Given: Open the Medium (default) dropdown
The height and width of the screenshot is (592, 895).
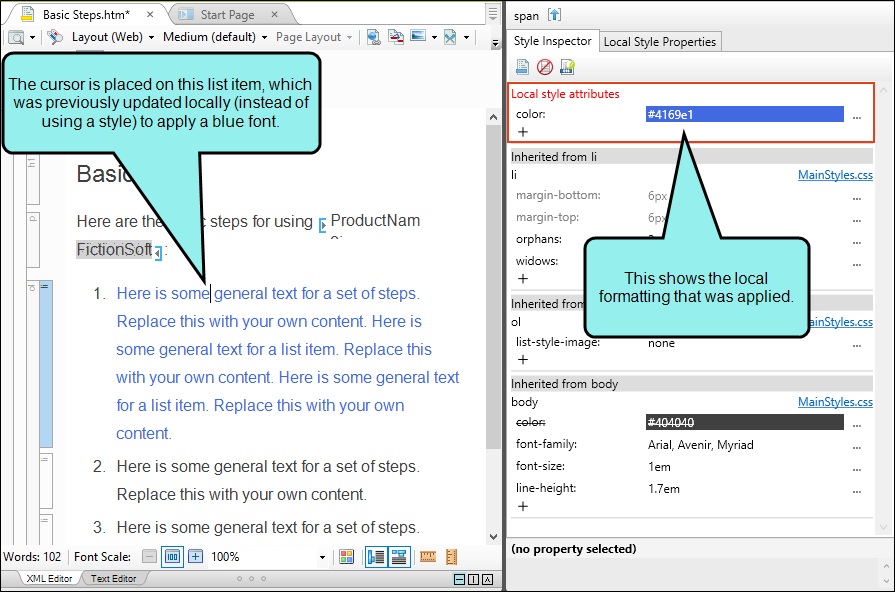Looking at the screenshot, I should [x=215, y=37].
